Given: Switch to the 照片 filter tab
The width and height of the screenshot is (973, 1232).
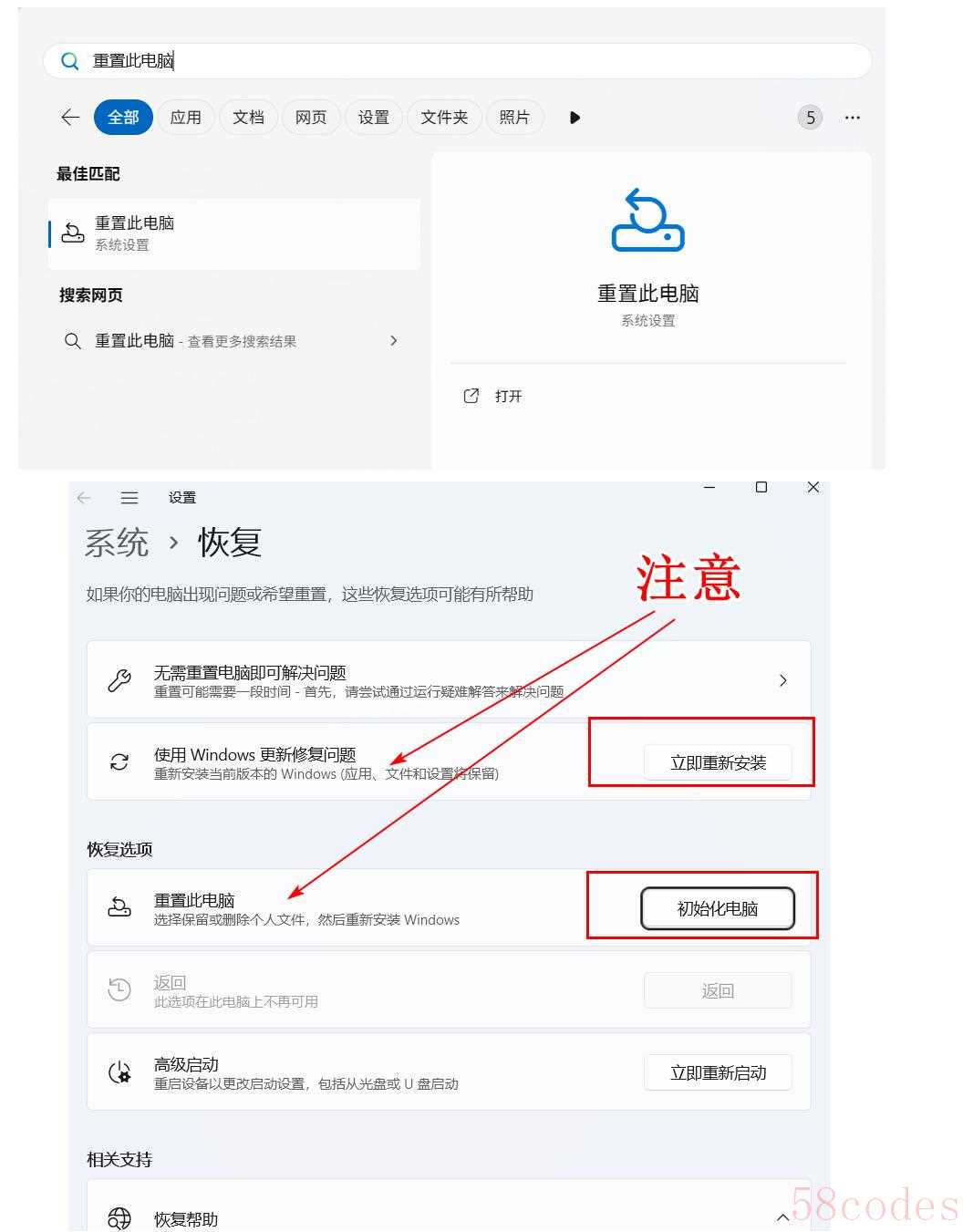Looking at the screenshot, I should pos(514,118).
